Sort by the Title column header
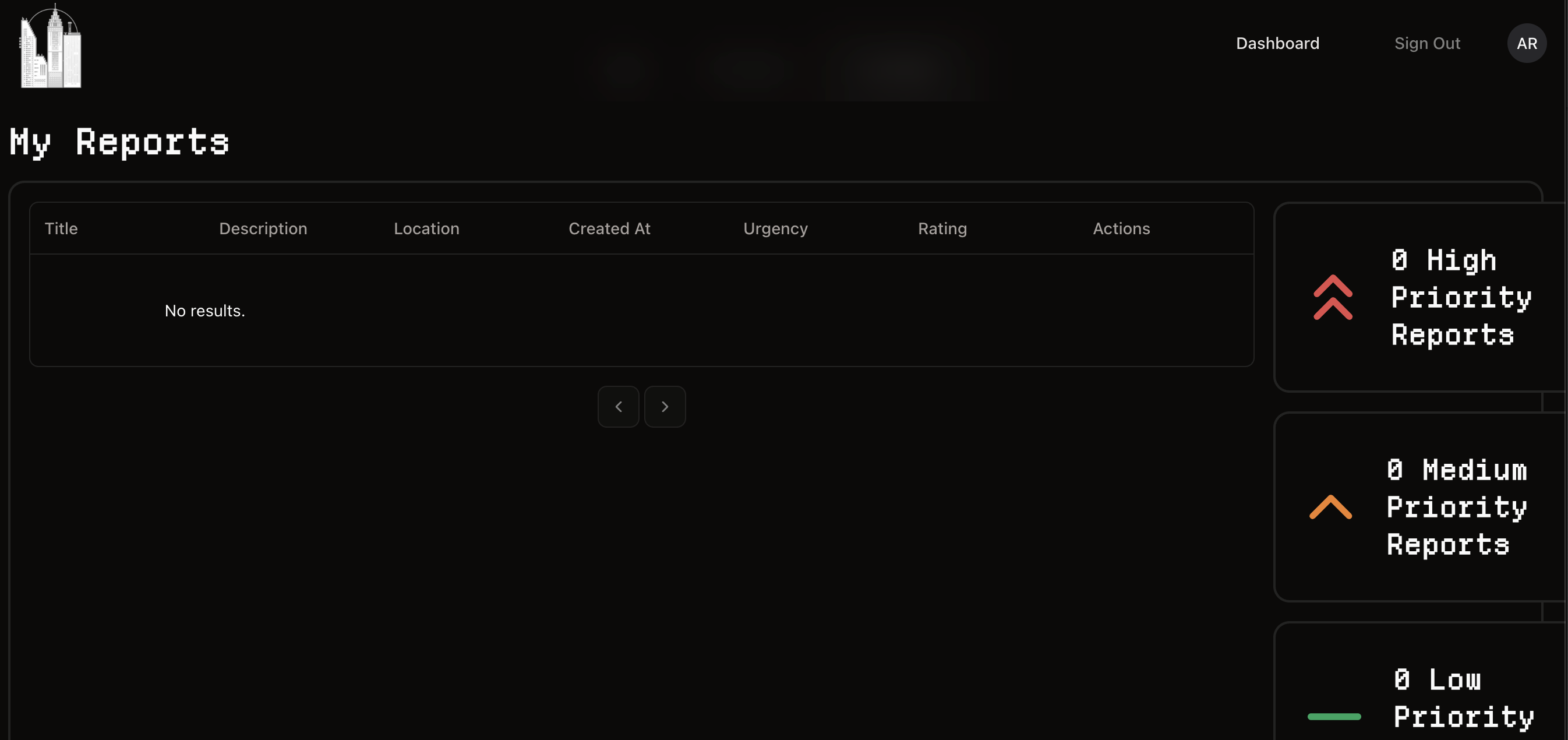This screenshot has width=1568, height=740. 61,228
